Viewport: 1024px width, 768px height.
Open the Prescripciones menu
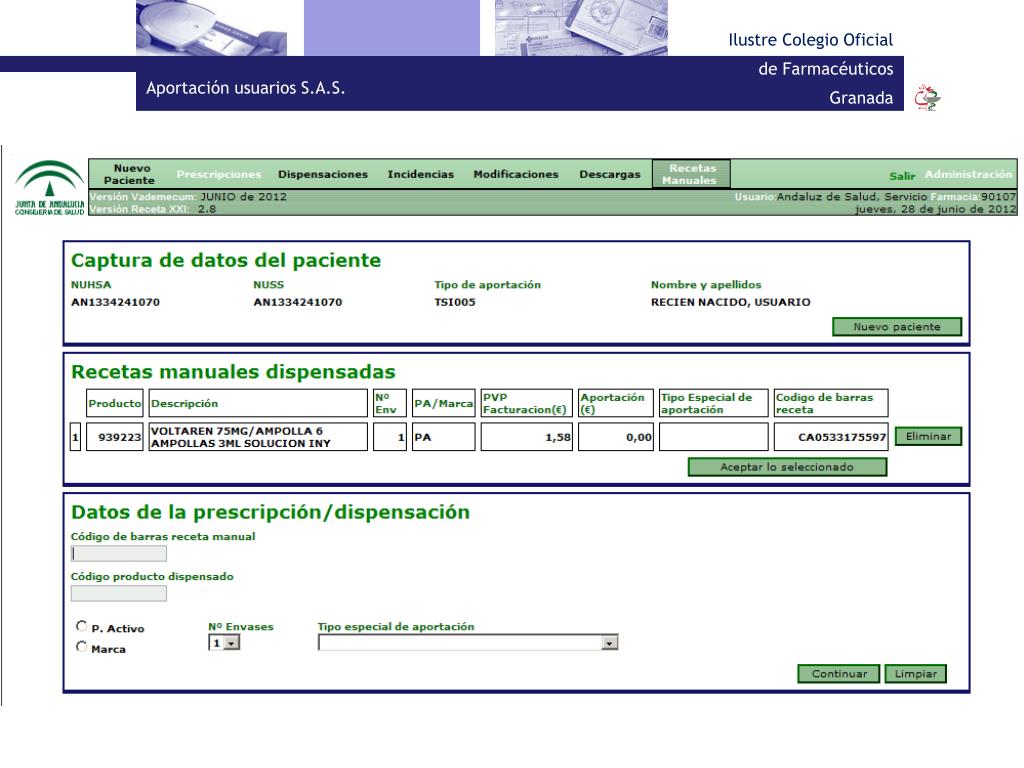219,174
